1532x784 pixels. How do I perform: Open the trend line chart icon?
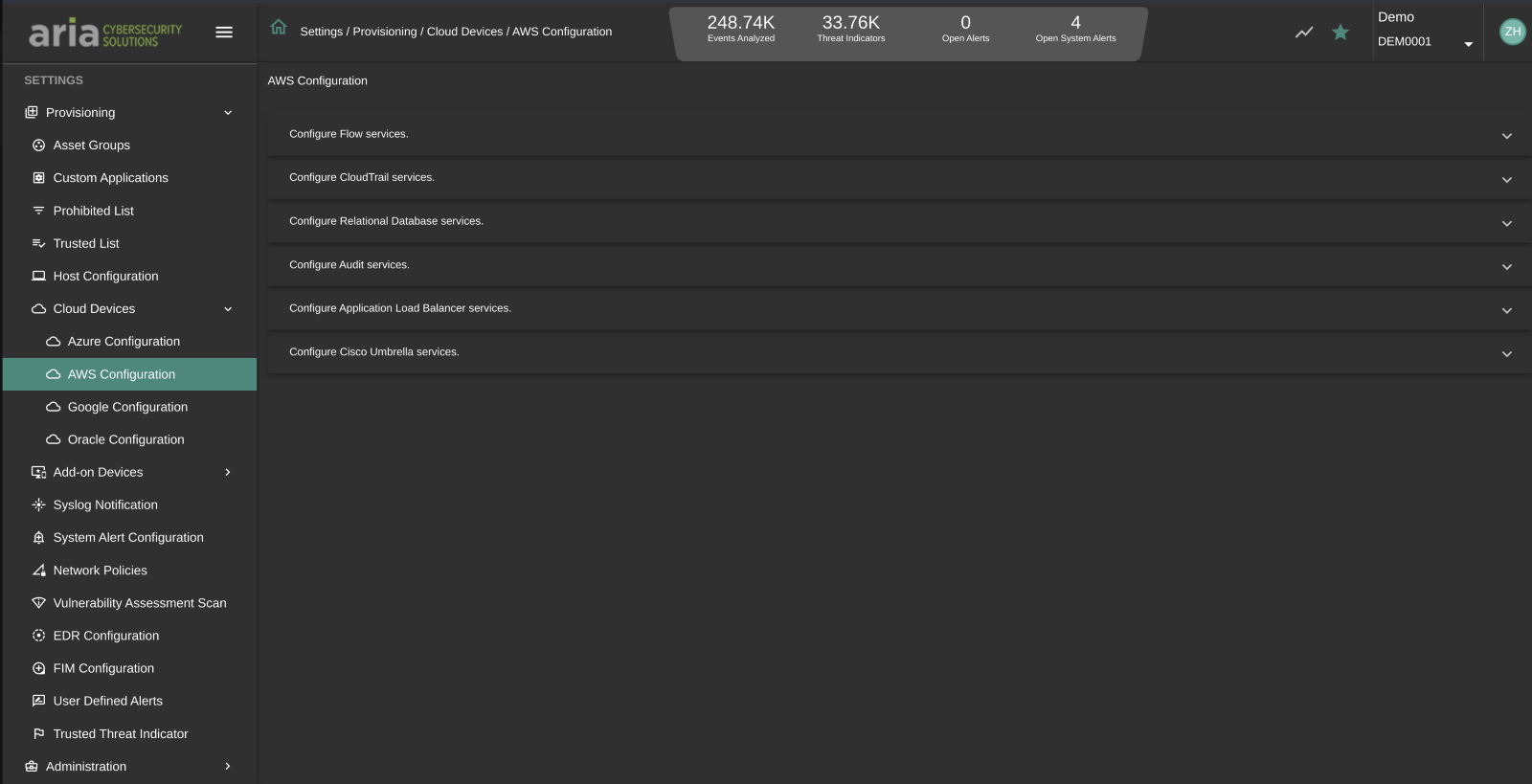coord(1304,33)
